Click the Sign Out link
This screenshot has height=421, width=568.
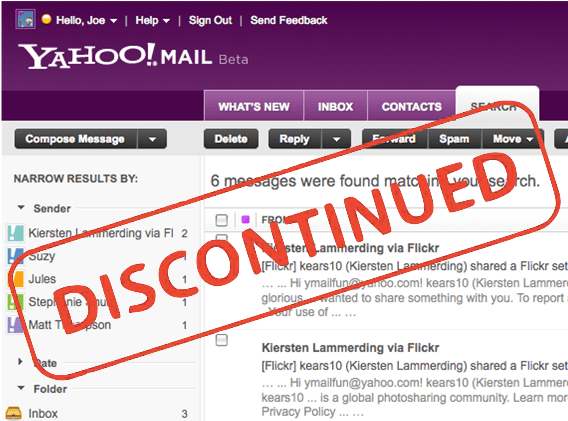(210, 20)
